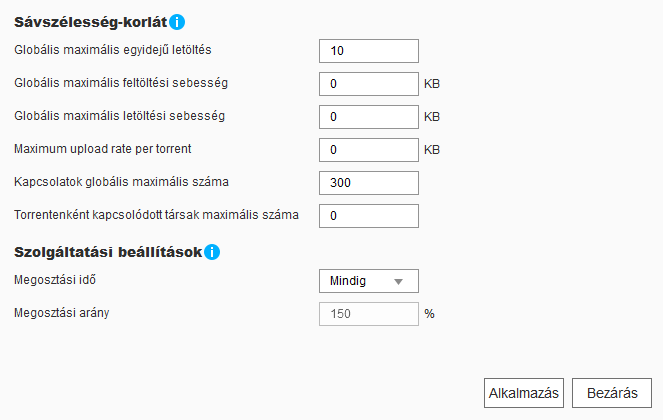Click info icon beside Sávszélesség-korlát heading
Viewport: 663px width, 420px height.
[x=177, y=21]
